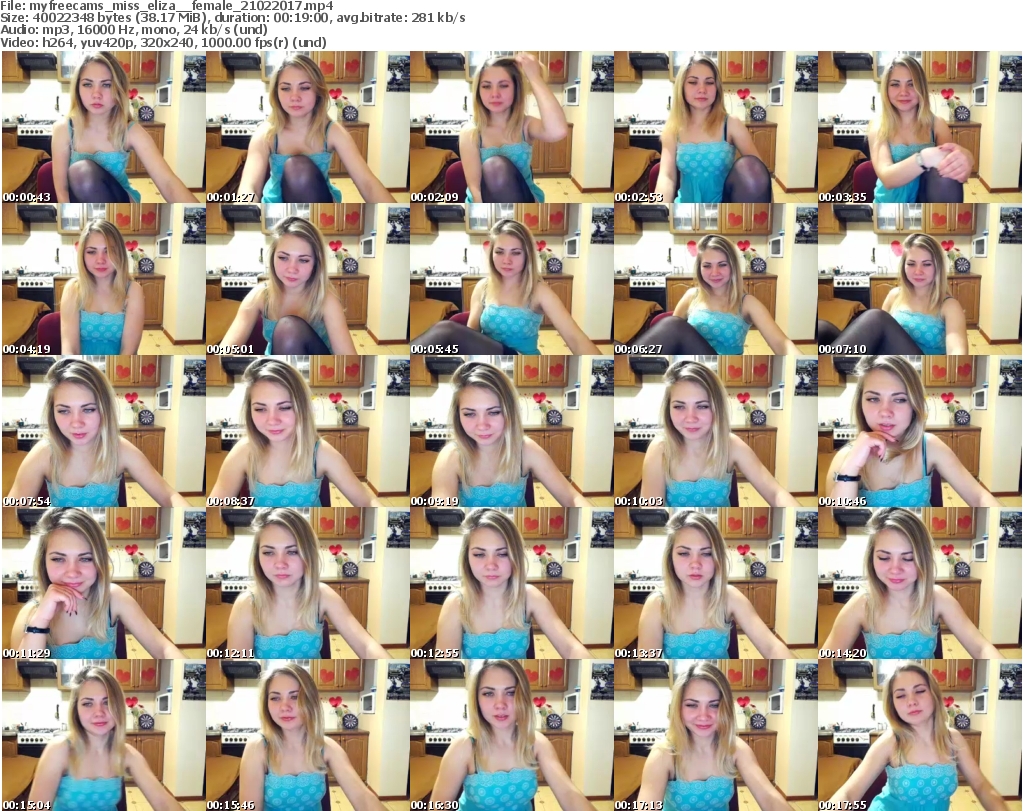This screenshot has height=811, width=1024.
Task: Select the thumbnail stamped 00:00:43
Action: (x=103, y=127)
